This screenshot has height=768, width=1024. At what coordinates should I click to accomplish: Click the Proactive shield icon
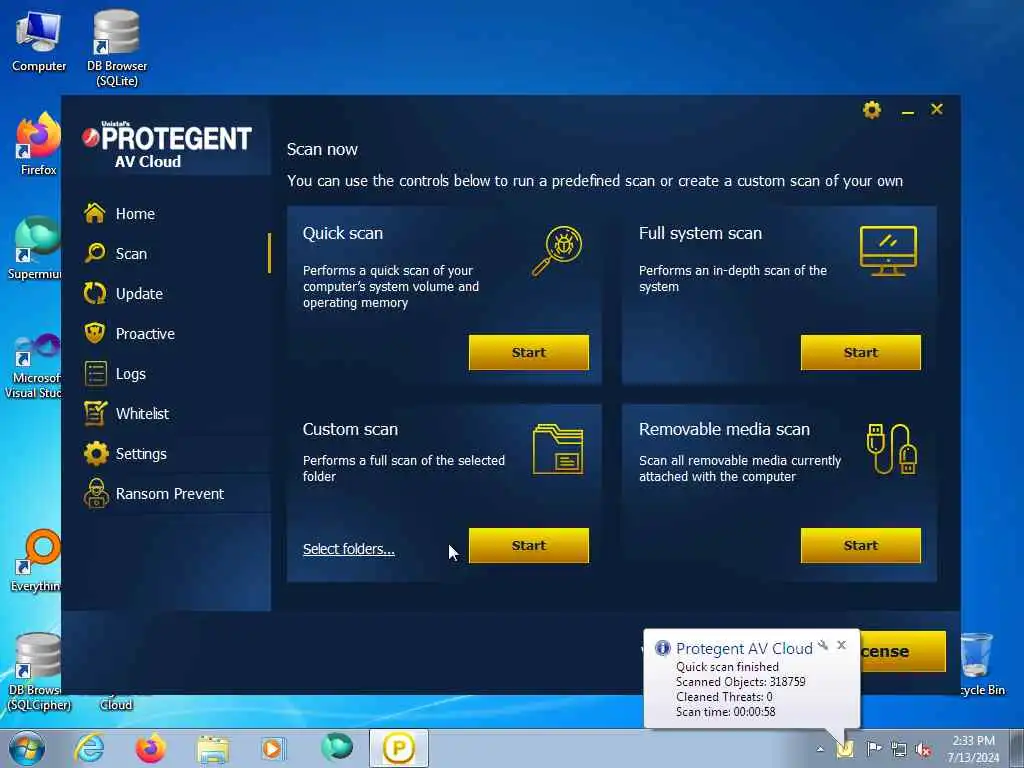click(95, 333)
